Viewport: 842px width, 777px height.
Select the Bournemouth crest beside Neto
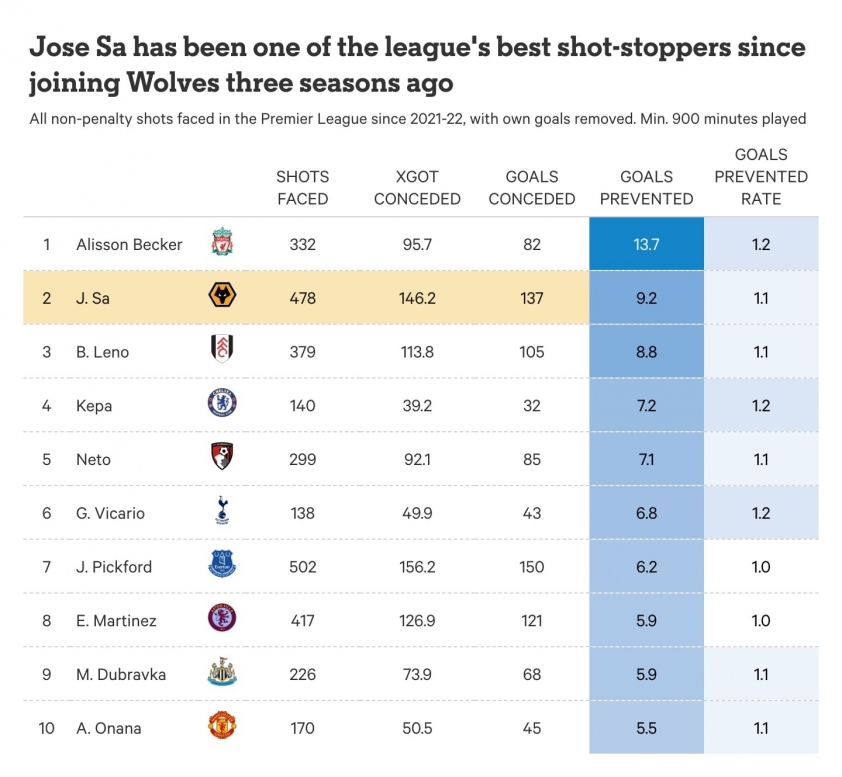pyautogui.click(x=222, y=456)
